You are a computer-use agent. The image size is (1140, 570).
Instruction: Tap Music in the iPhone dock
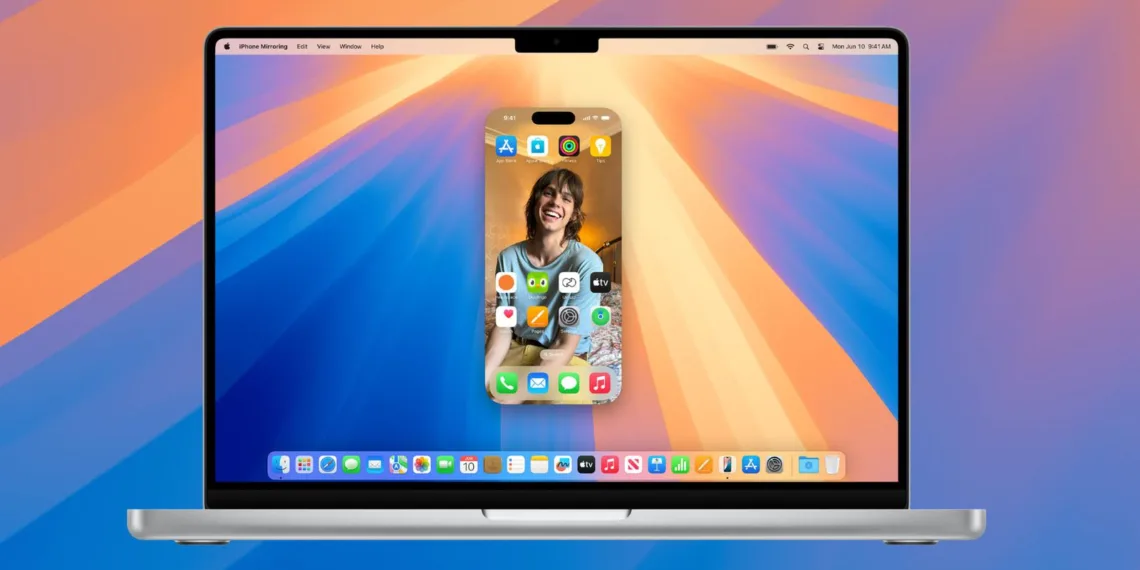(x=601, y=383)
